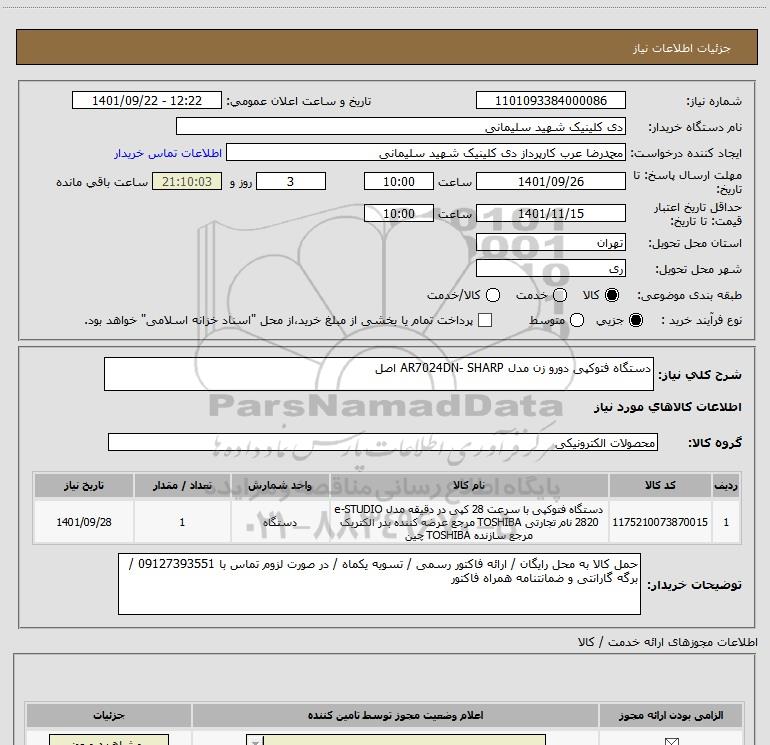Select the خدمت radio button
The height and width of the screenshot is (745, 770).
tap(560, 295)
